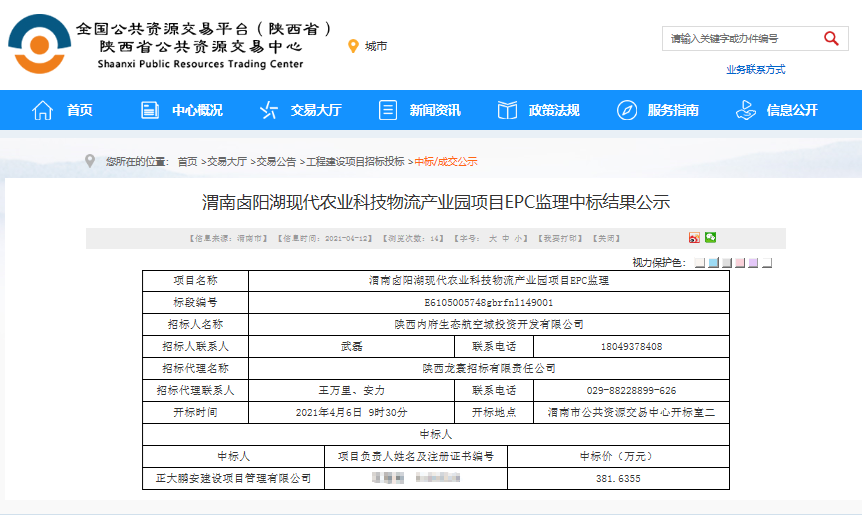Go to 工程建设项目招标投标 in breadcrumb

coord(355,161)
